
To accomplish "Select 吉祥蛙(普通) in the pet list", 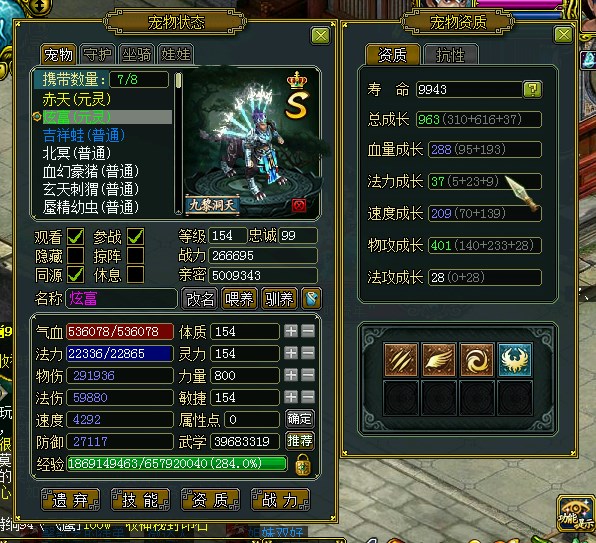I will (x=84, y=135).
